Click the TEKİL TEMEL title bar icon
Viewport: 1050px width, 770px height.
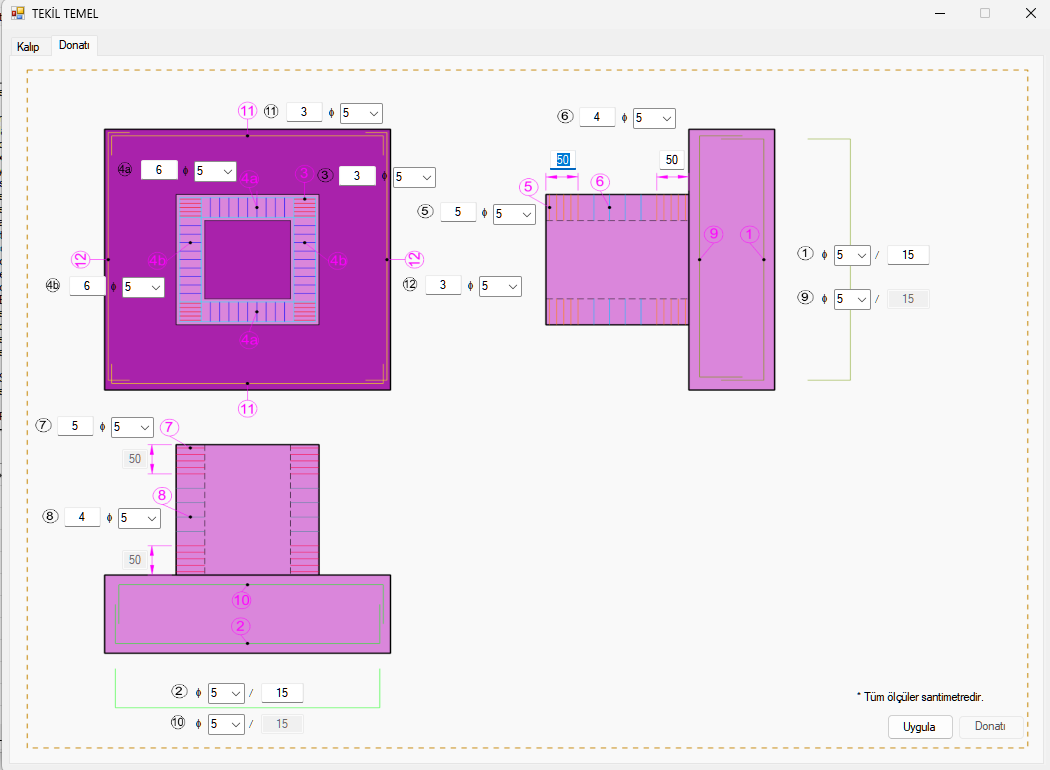pyautogui.click(x=17, y=13)
